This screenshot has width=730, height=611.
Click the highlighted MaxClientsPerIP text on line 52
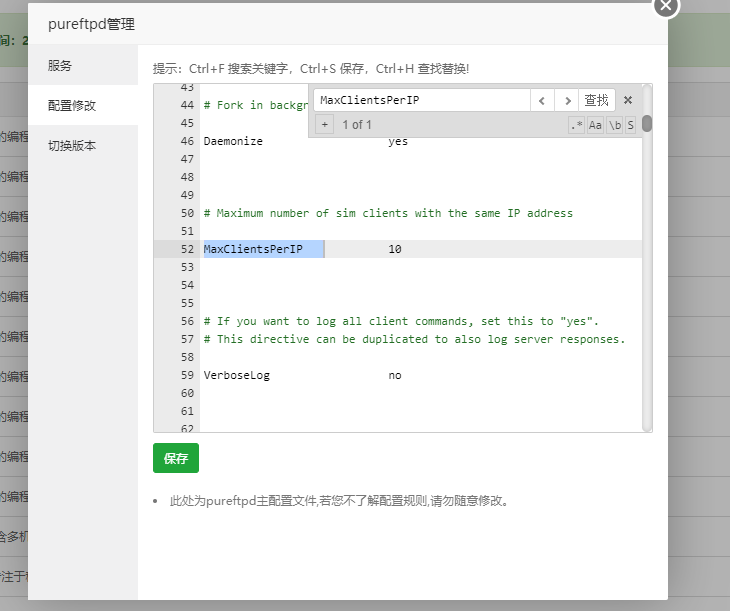point(253,249)
